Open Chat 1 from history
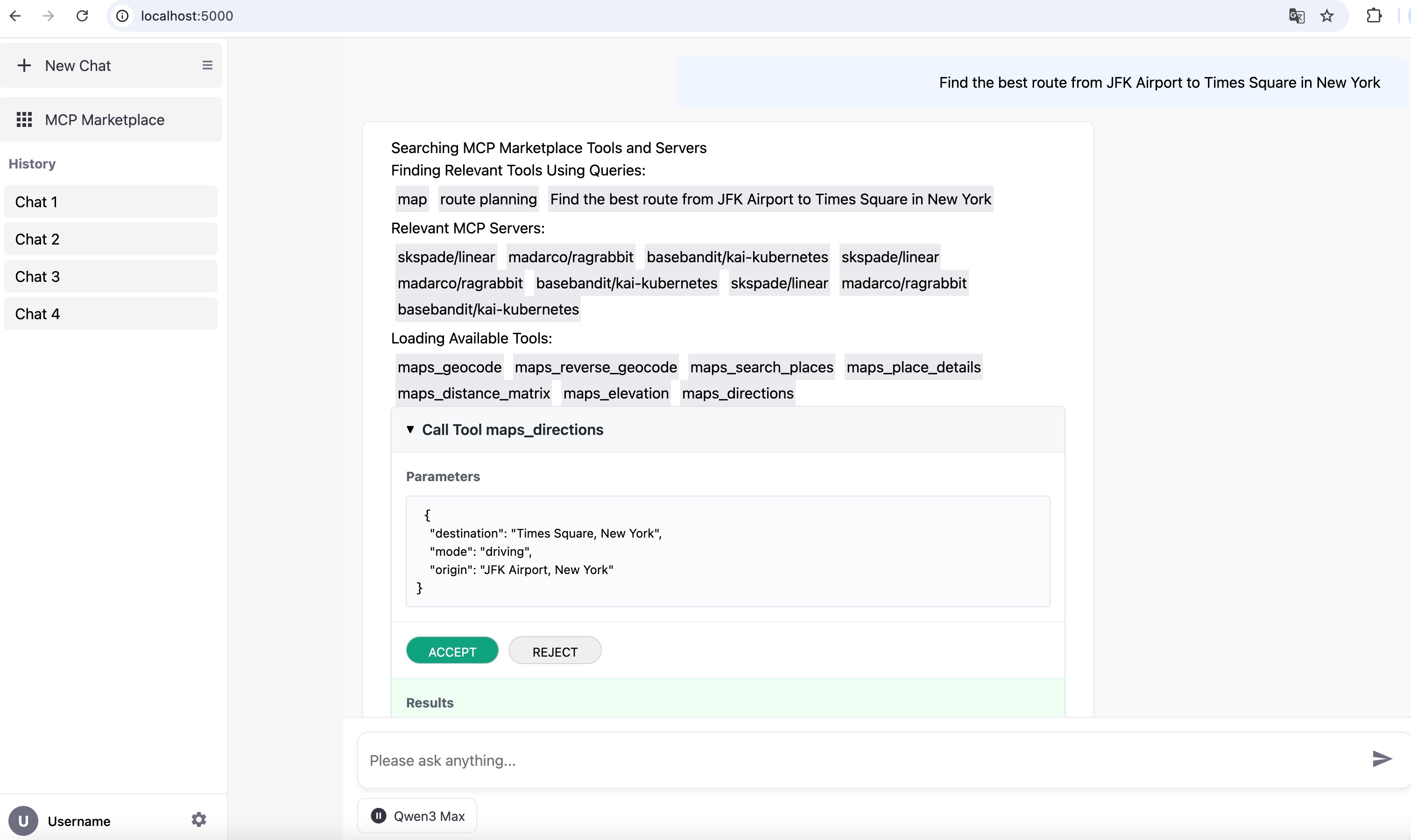 [x=110, y=202]
